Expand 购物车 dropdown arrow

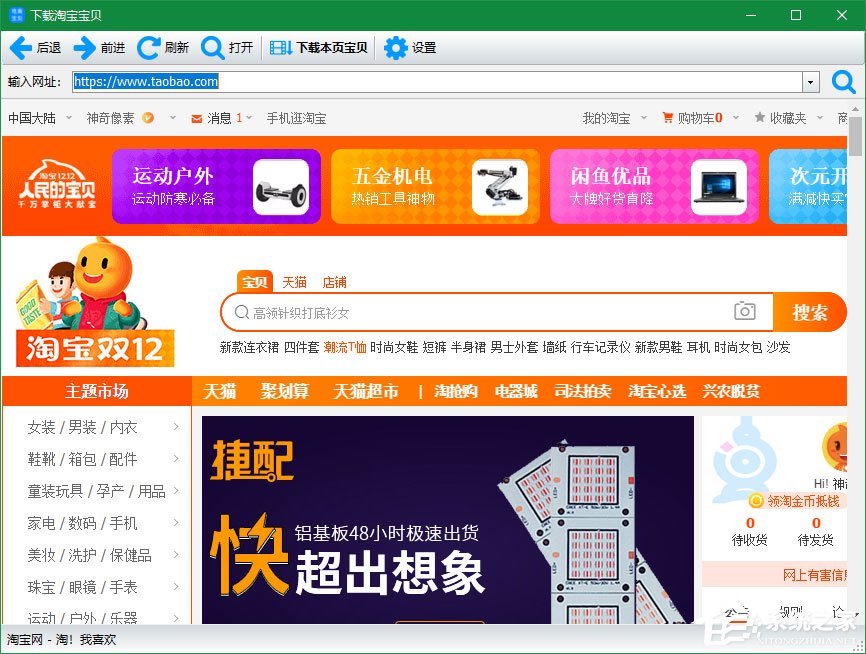736,118
